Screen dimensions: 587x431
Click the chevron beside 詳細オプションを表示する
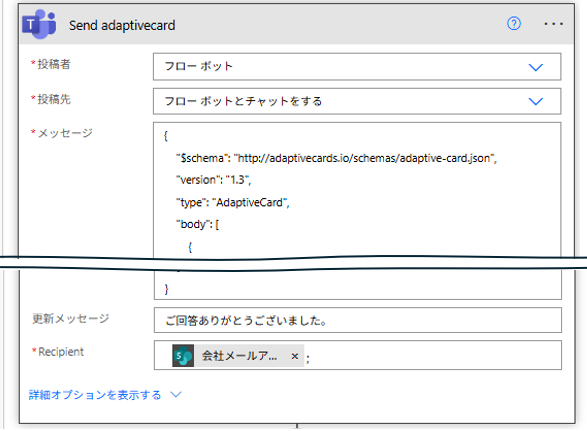pos(176,394)
